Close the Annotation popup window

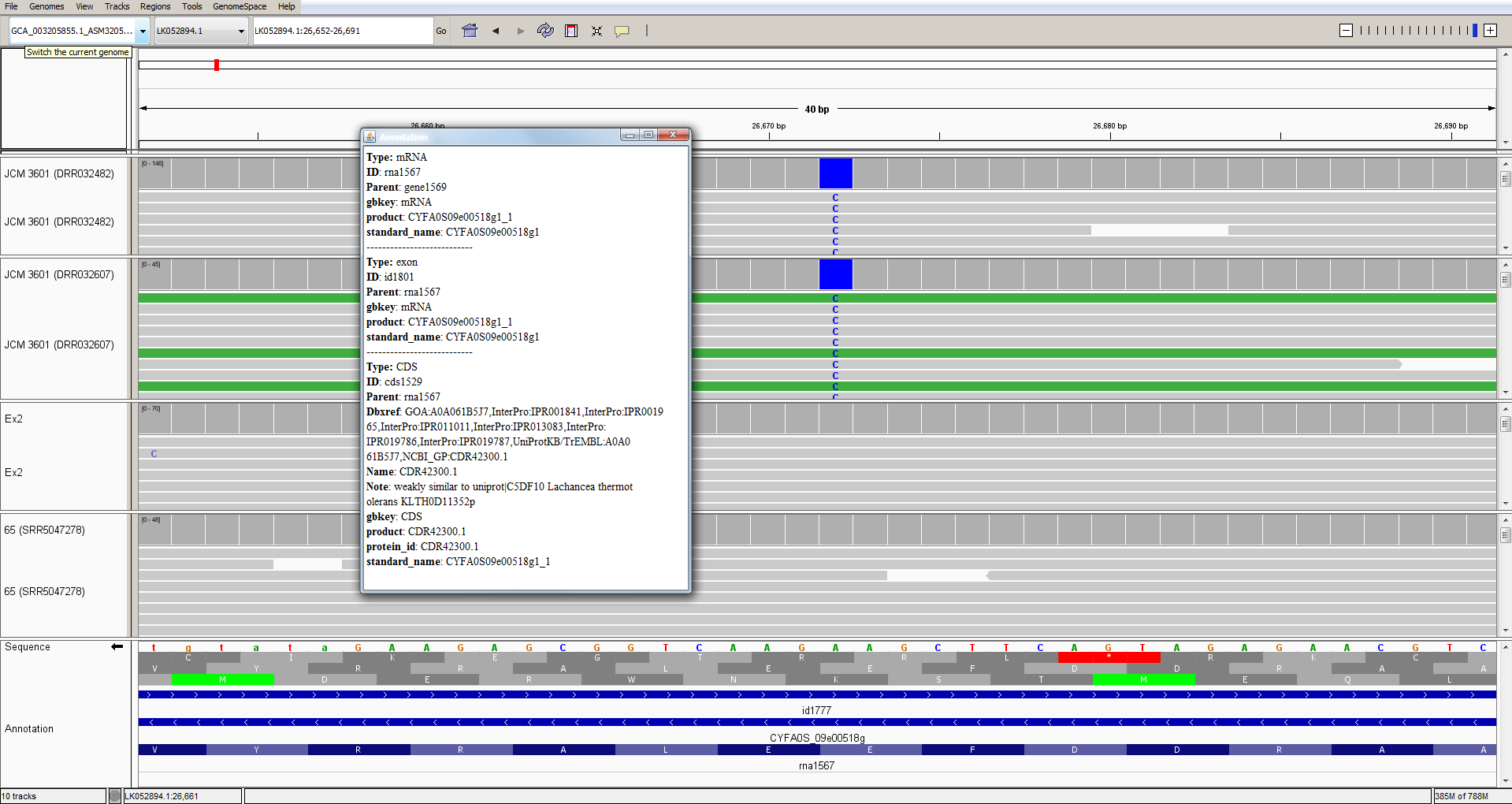tap(674, 136)
